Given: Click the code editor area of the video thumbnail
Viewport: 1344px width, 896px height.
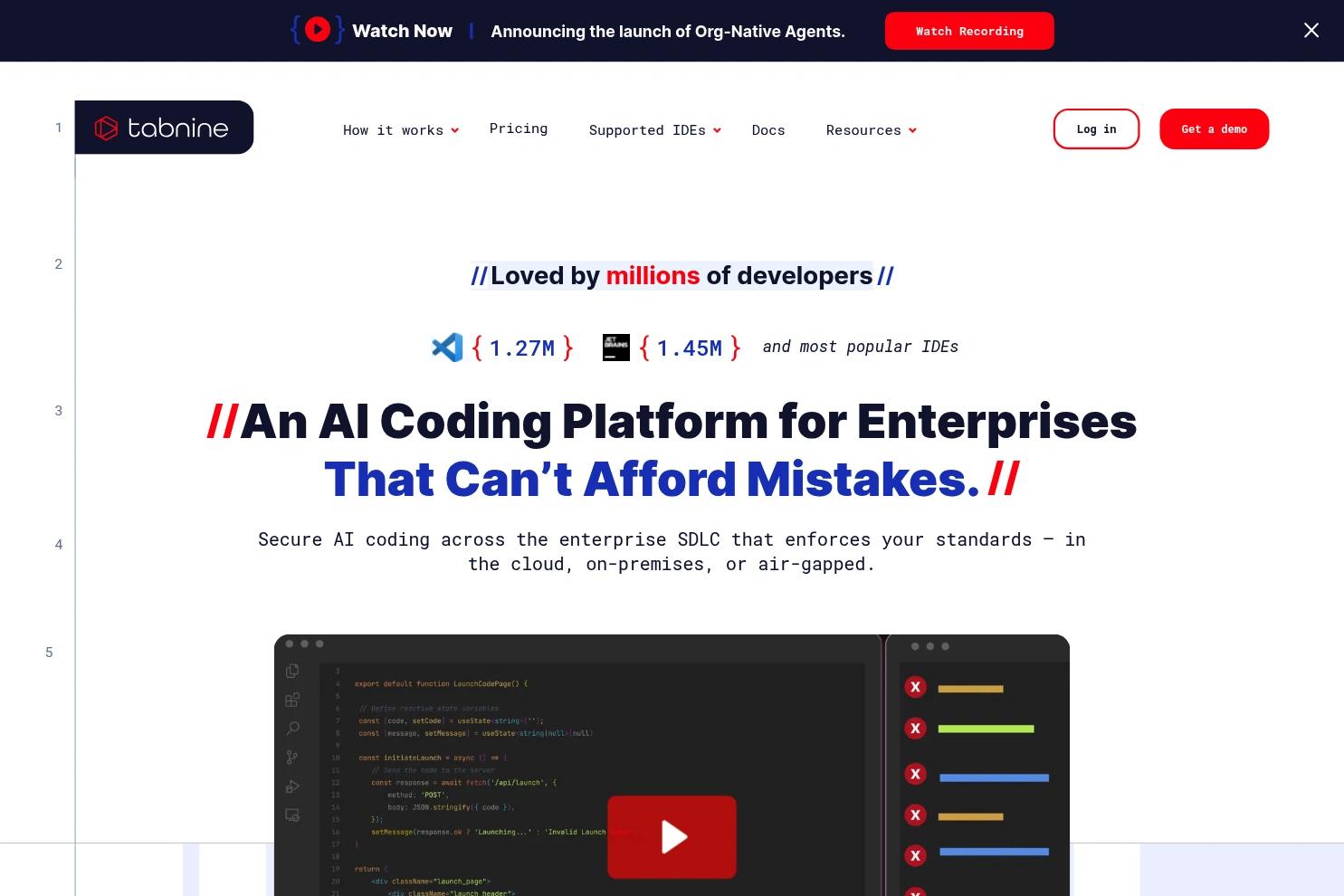Looking at the screenshot, I should coord(592,778).
